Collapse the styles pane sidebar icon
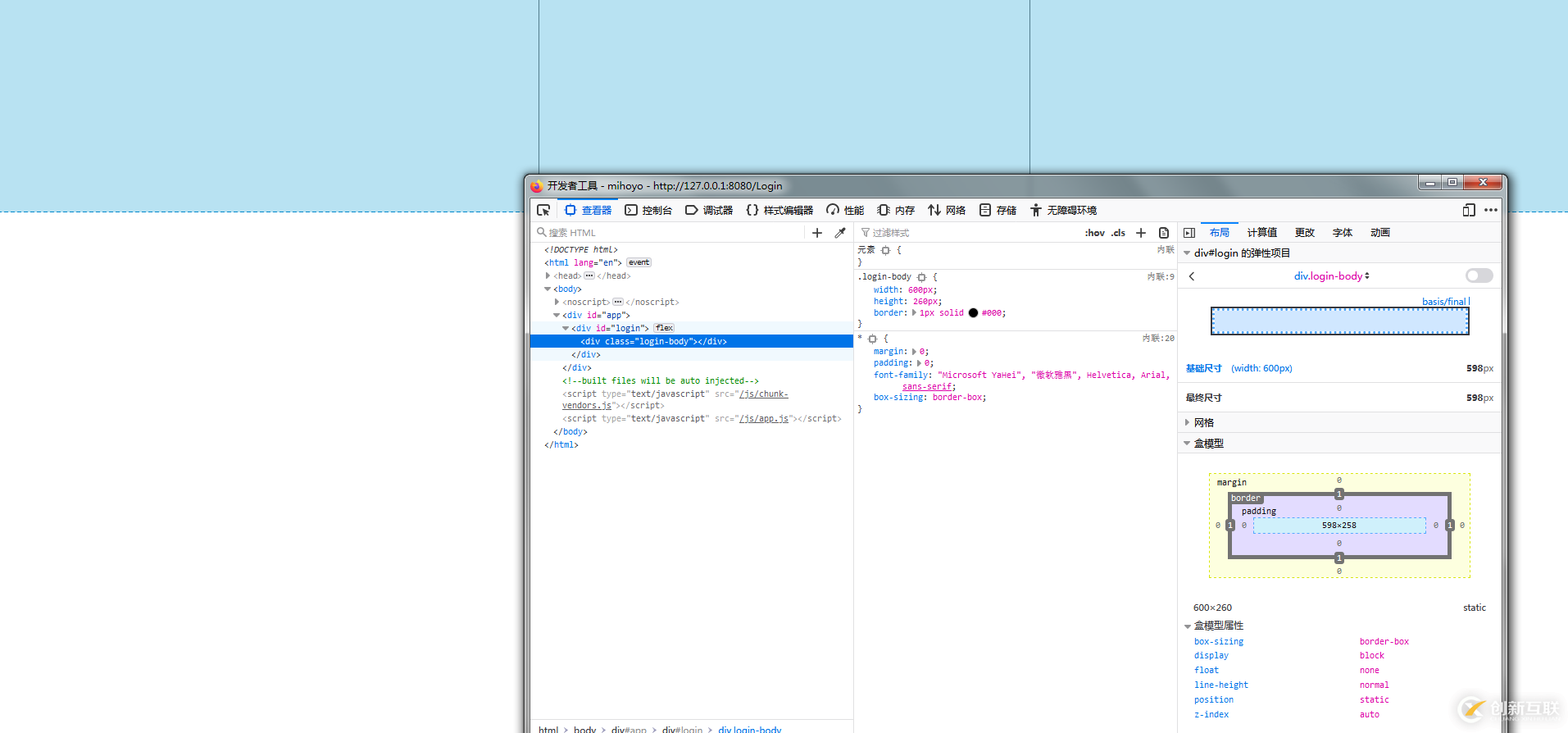1568x733 pixels. pos(1189,233)
